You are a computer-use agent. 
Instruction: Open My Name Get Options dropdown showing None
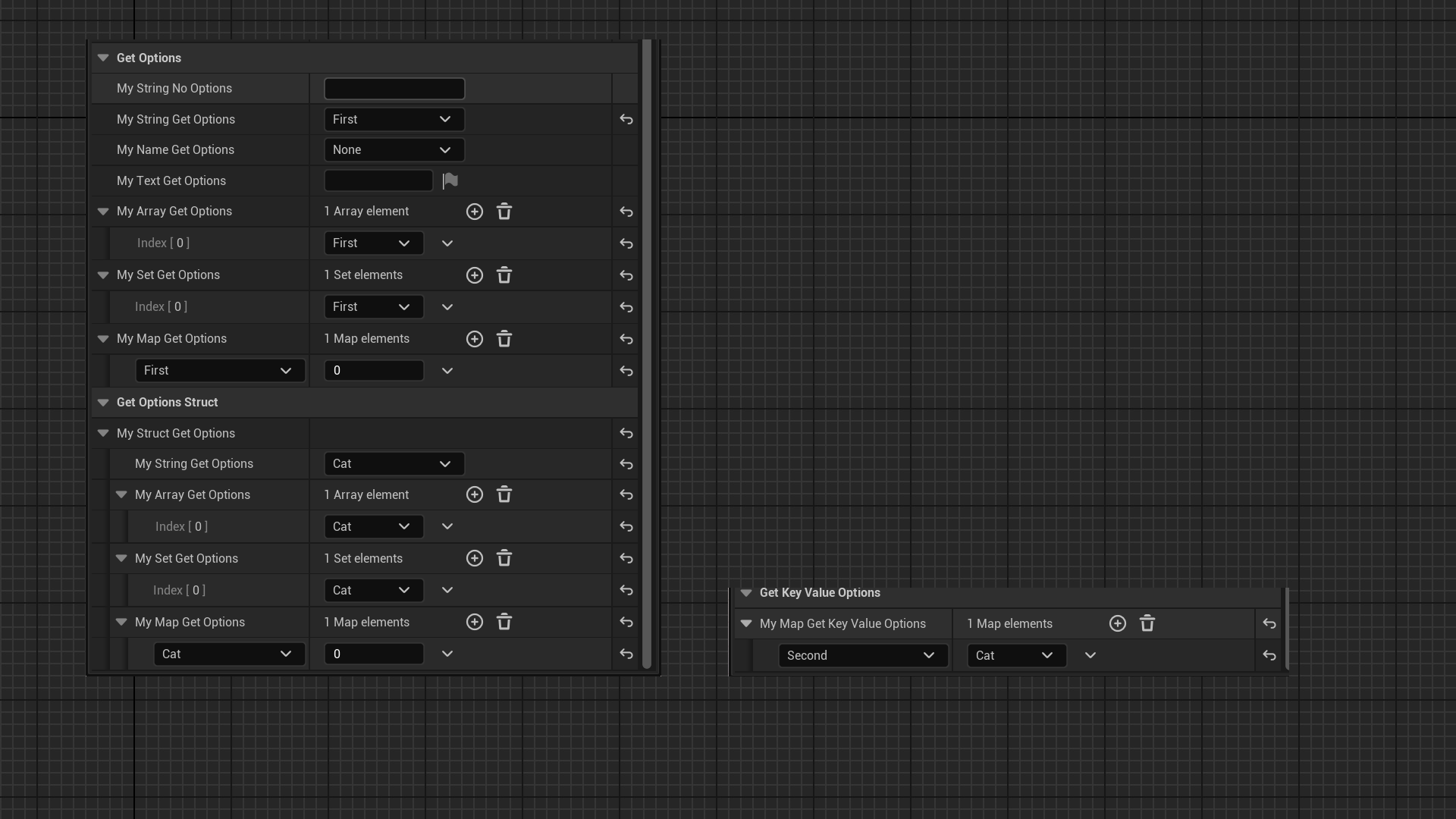point(394,150)
